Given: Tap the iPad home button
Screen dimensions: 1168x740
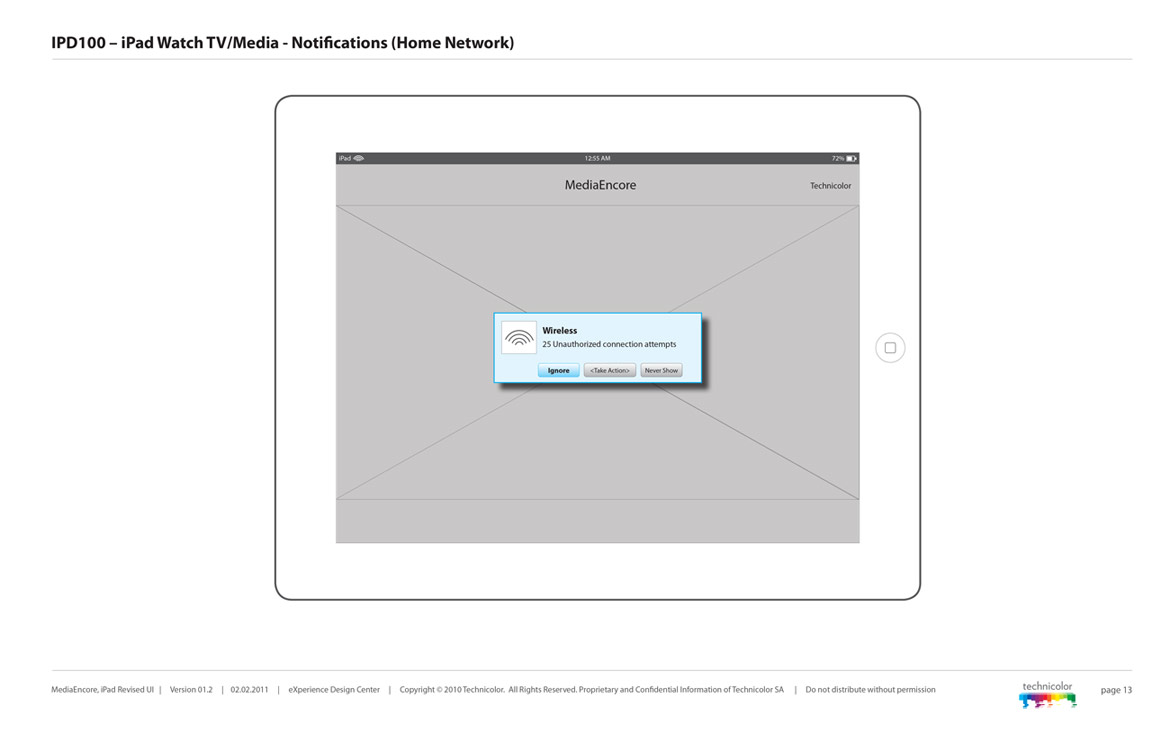Looking at the screenshot, I should [890, 348].
